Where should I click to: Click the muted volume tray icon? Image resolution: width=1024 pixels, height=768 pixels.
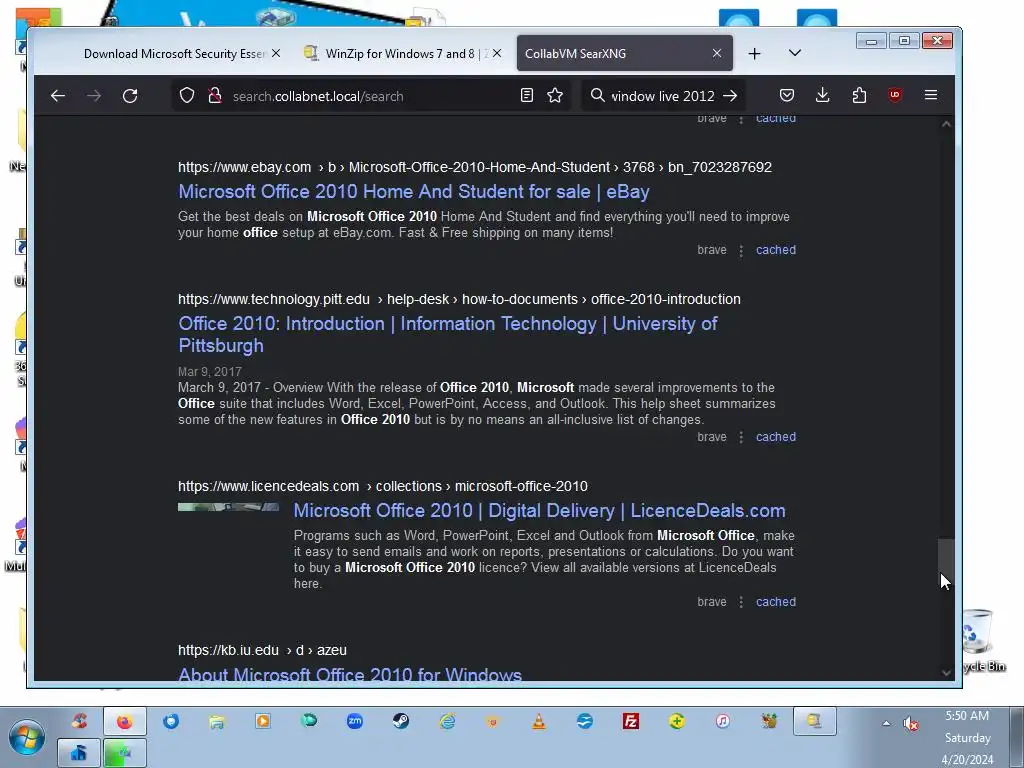[910, 724]
